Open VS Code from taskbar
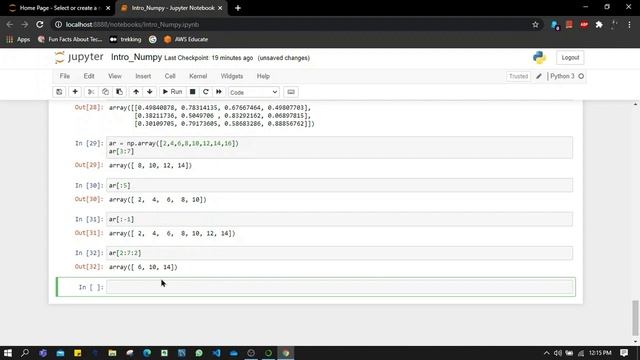Screen dimensions: 640x360 click(x=216, y=353)
